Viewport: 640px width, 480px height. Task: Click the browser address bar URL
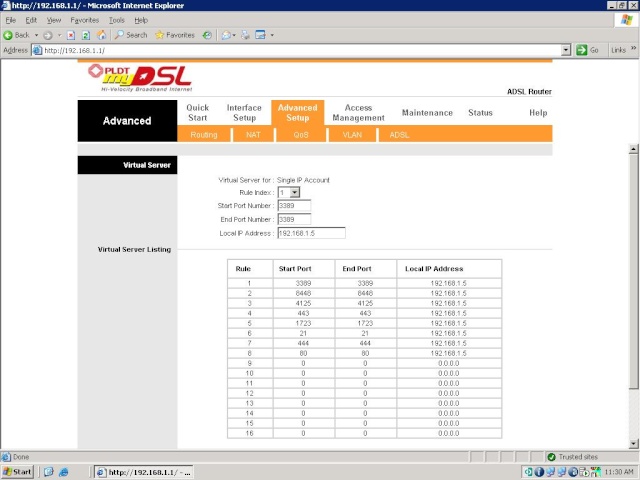[74, 50]
